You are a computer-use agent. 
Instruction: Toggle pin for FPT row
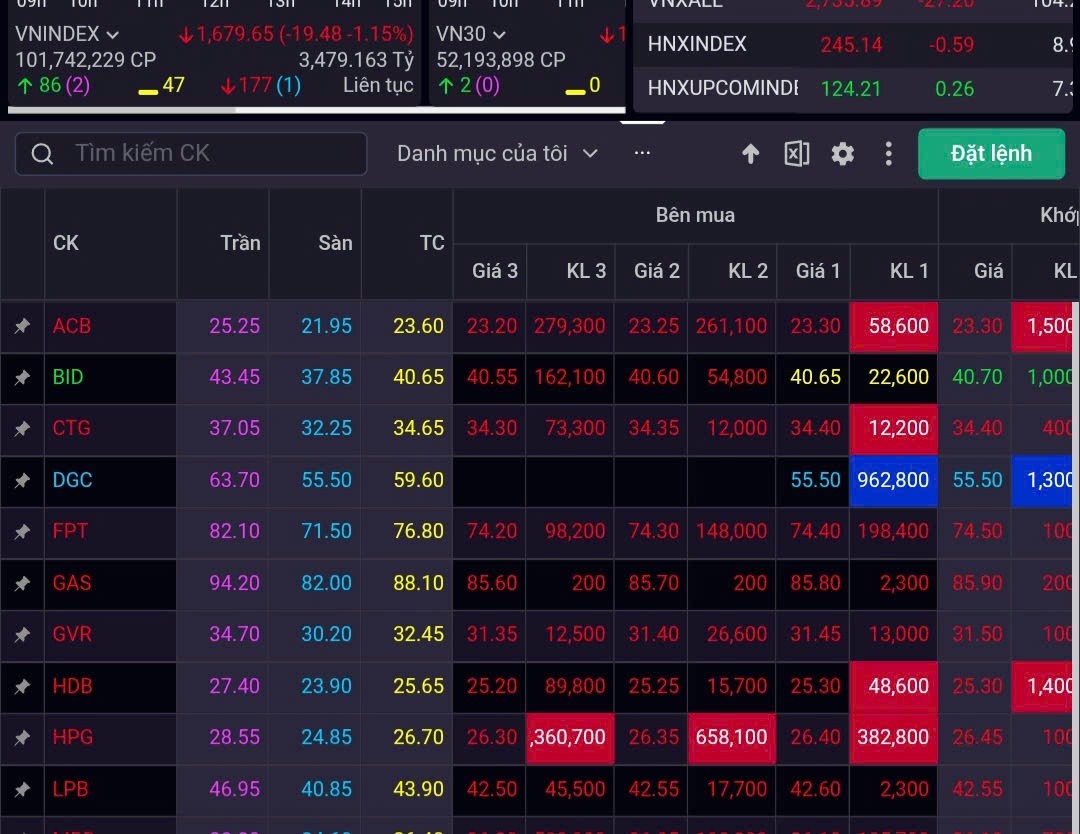(22, 532)
